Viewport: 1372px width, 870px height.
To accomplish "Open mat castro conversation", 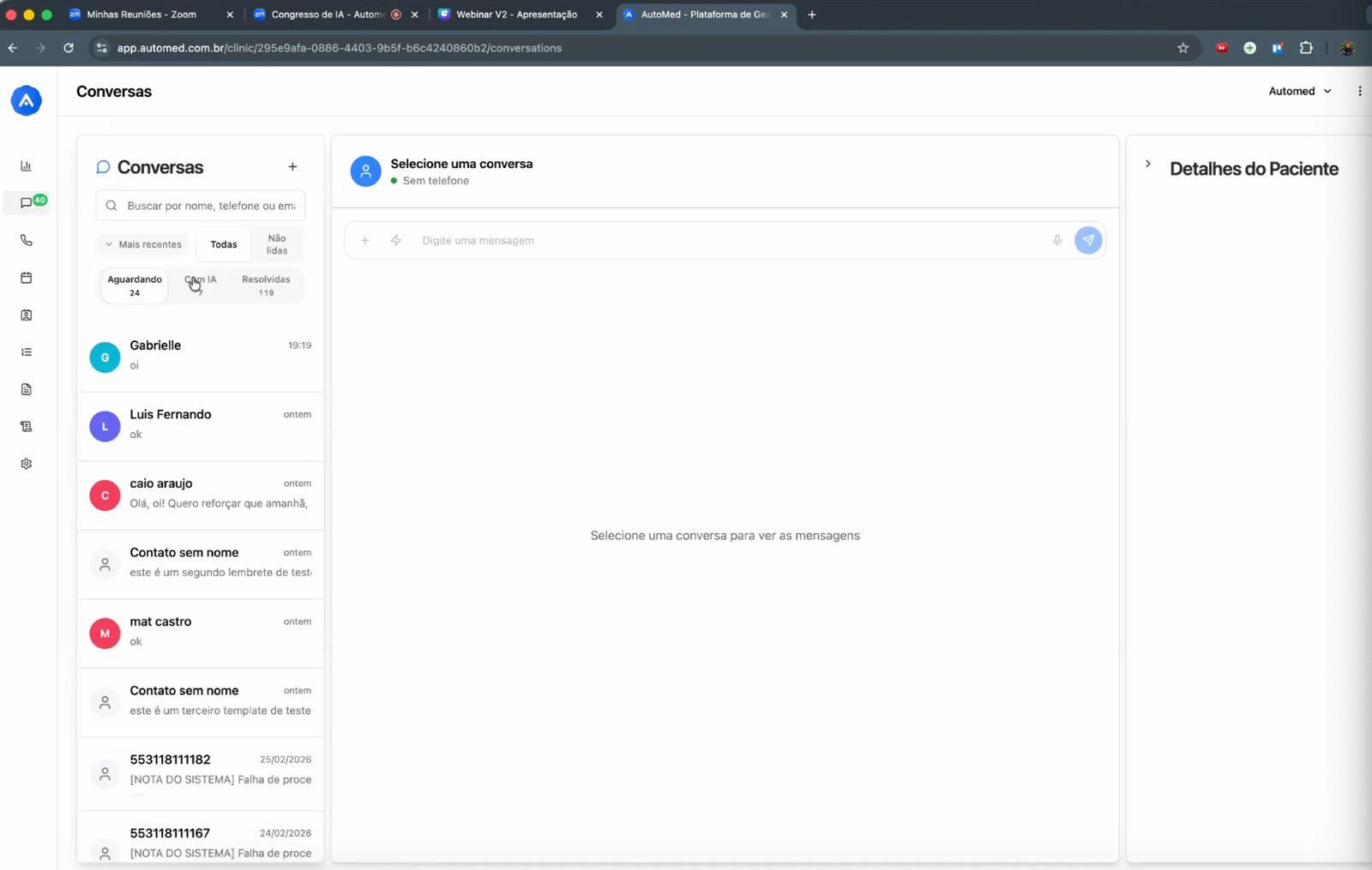I will tap(201, 633).
